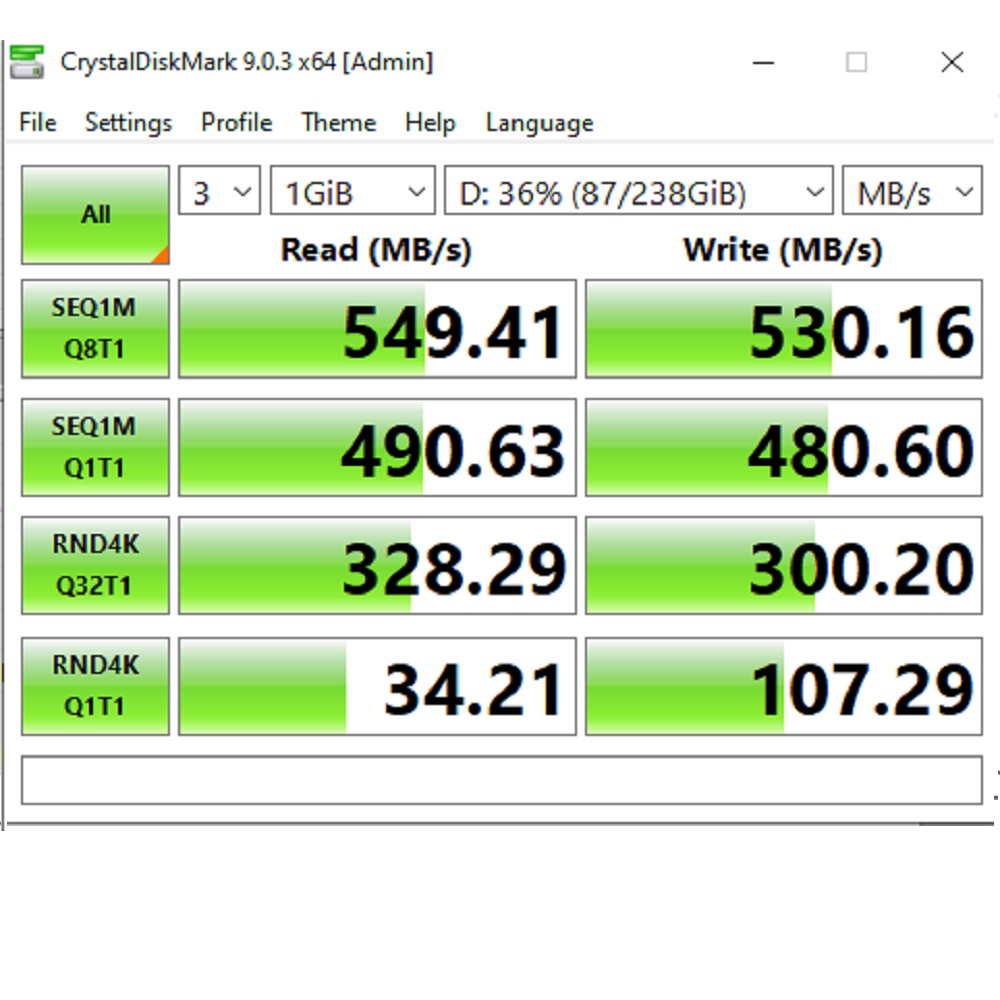Open the Help menu
Screen dimensions: 1000x1000
430,122
